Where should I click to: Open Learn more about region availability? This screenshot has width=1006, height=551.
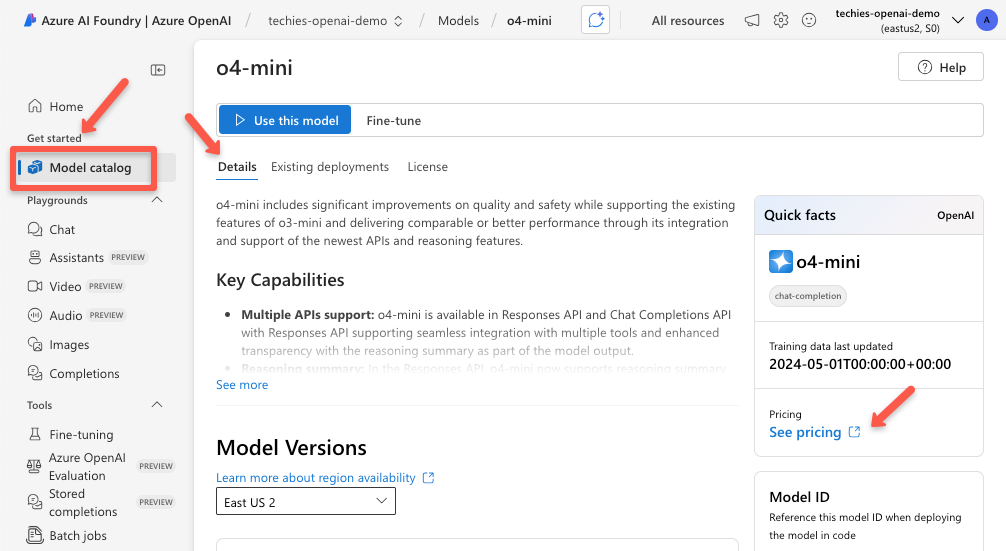[316, 477]
